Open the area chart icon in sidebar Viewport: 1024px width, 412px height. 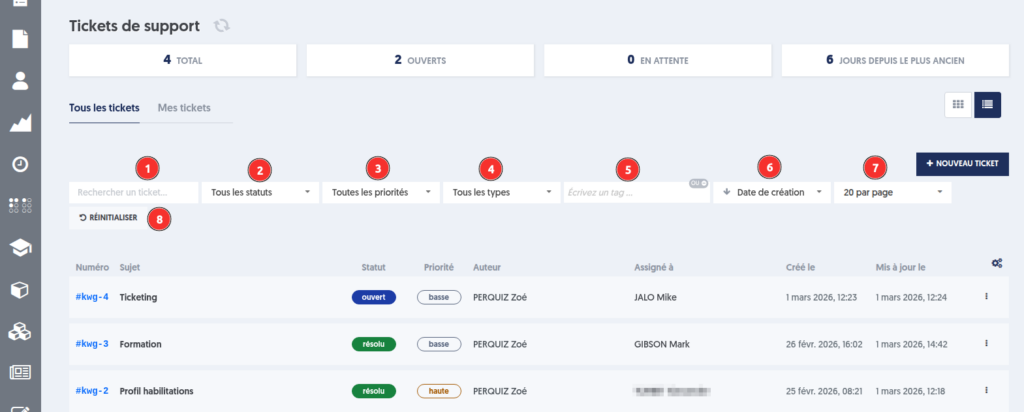(x=19, y=124)
